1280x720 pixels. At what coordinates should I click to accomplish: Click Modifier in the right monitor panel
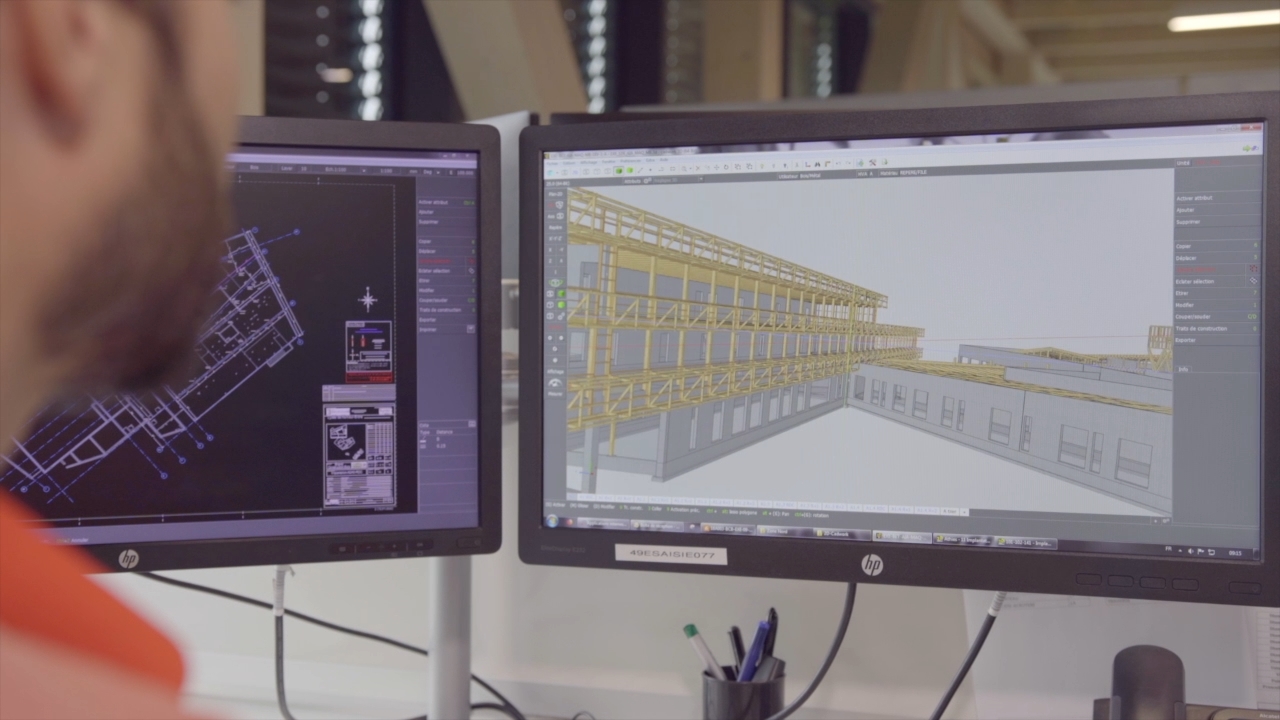[x=1185, y=305]
